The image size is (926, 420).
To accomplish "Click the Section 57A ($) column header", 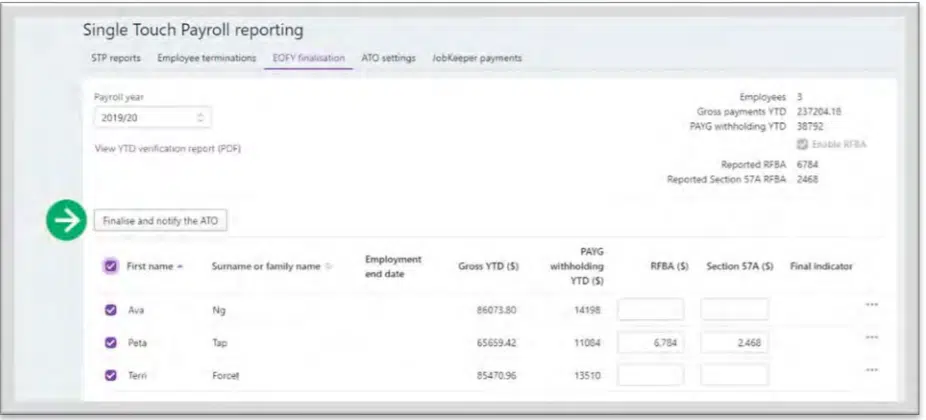I will (x=740, y=266).
